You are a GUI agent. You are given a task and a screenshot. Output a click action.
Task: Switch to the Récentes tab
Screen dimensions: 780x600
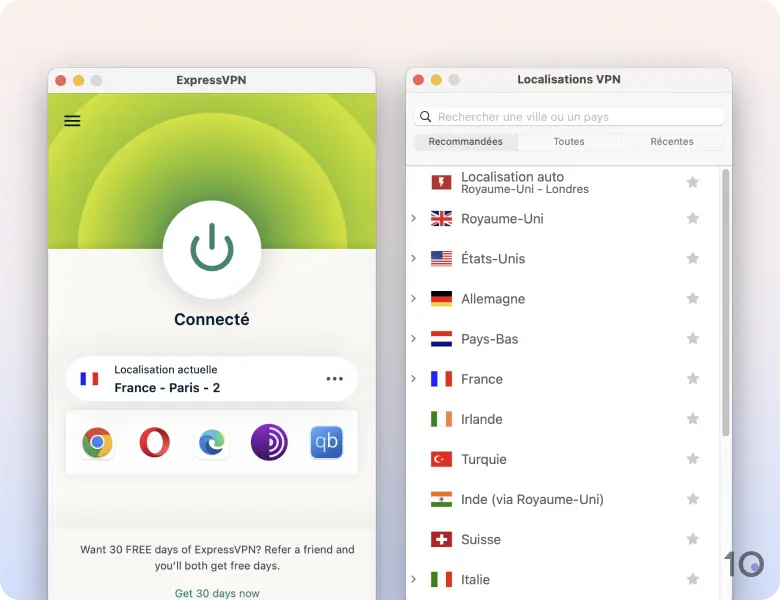pos(672,142)
